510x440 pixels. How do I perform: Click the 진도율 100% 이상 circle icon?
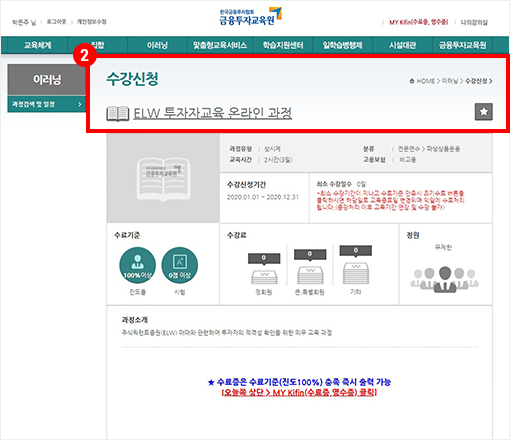(x=138, y=265)
